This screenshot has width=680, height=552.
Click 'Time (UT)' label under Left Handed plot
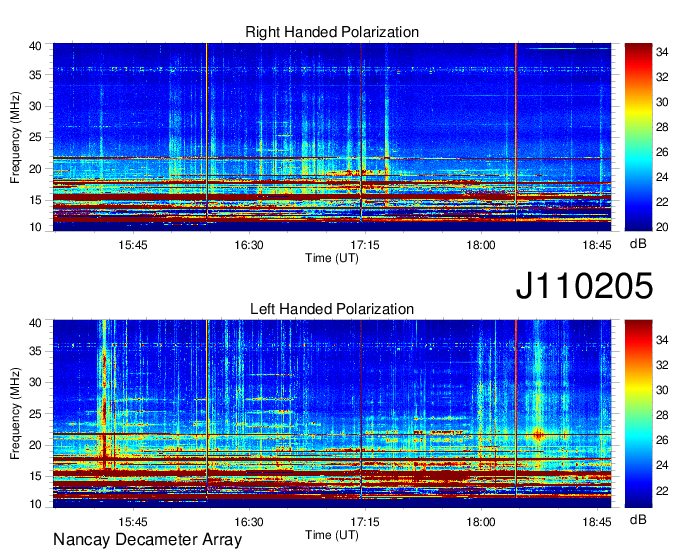pos(332,535)
